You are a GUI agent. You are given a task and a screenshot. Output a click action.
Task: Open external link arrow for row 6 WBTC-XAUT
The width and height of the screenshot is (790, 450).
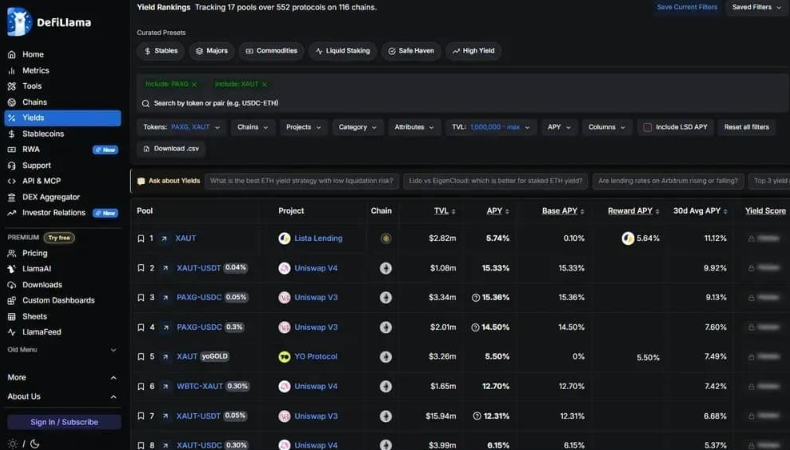[165, 387]
